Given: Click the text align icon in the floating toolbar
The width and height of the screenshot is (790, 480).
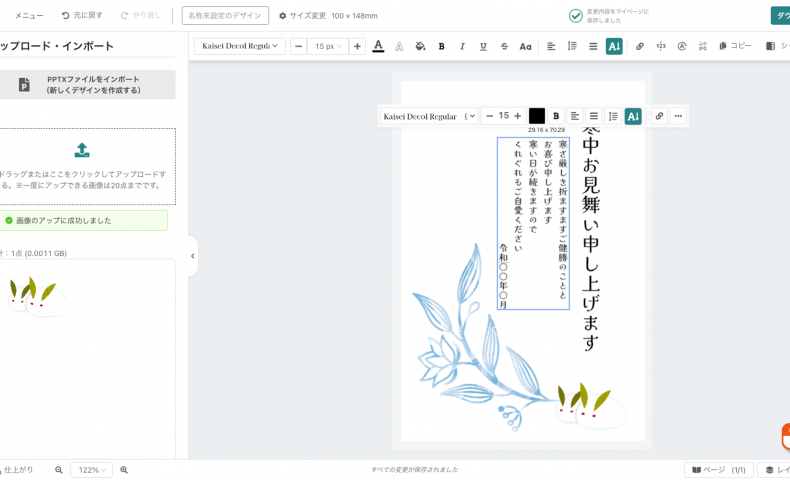Looking at the screenshot, I should click(575, 116).
